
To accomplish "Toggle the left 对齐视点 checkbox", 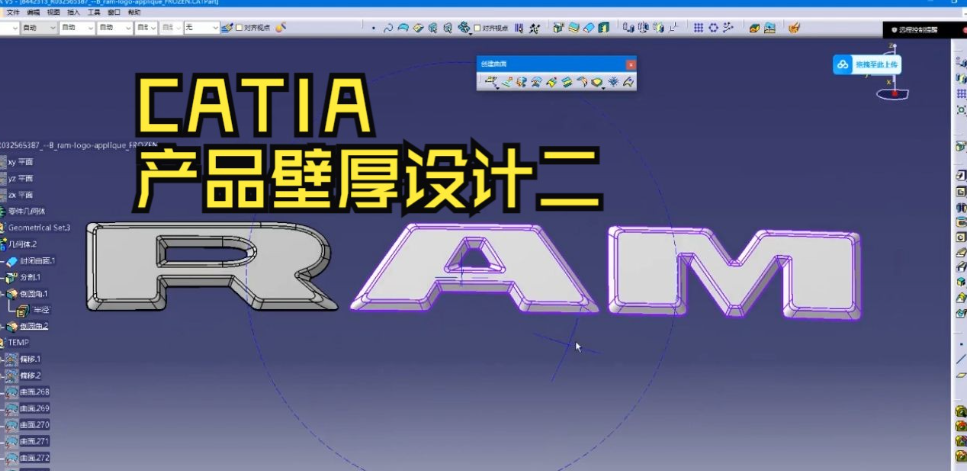I will pyautogui.click(x=239, y=28).
